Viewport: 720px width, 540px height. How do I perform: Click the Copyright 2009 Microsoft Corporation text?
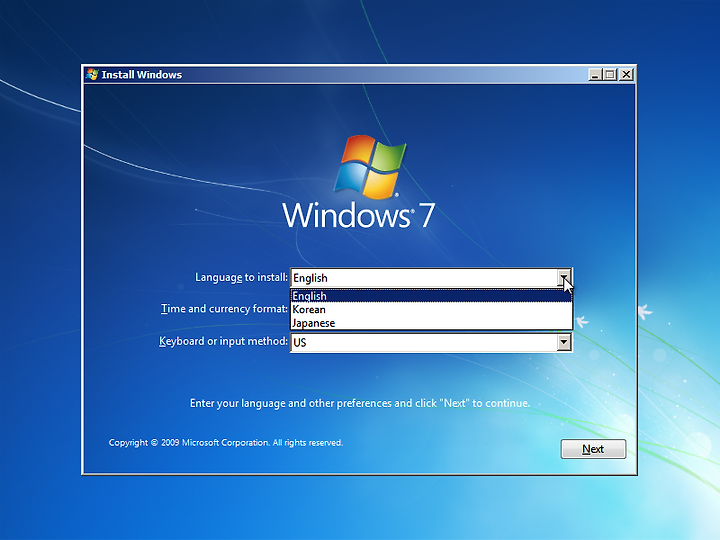pos(225,443)
